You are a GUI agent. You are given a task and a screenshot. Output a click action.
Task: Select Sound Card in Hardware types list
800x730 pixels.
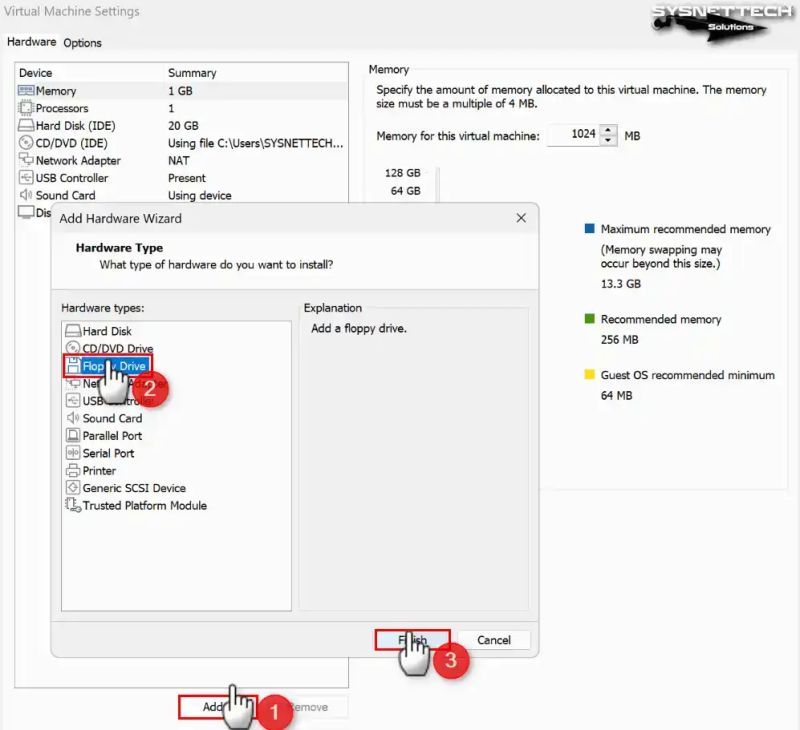coord(112,418)
